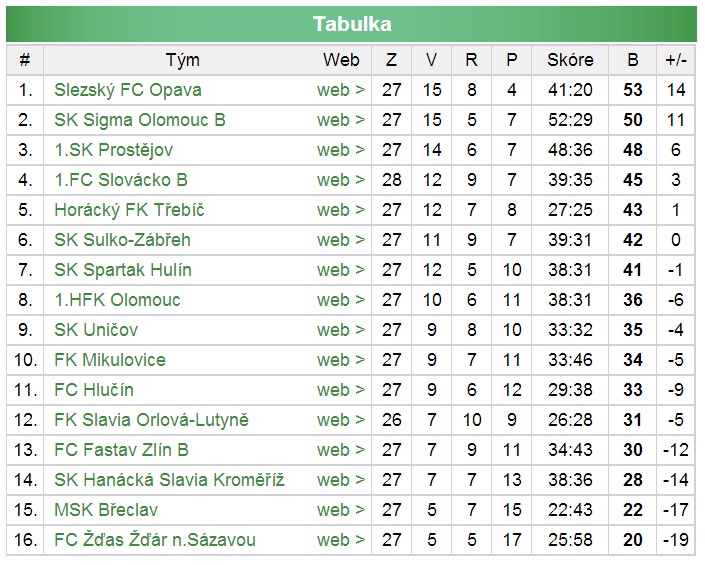705x565 pixels.
Task: Click the SK Sulko-Zábřeh team name
Action: point(122,240)
